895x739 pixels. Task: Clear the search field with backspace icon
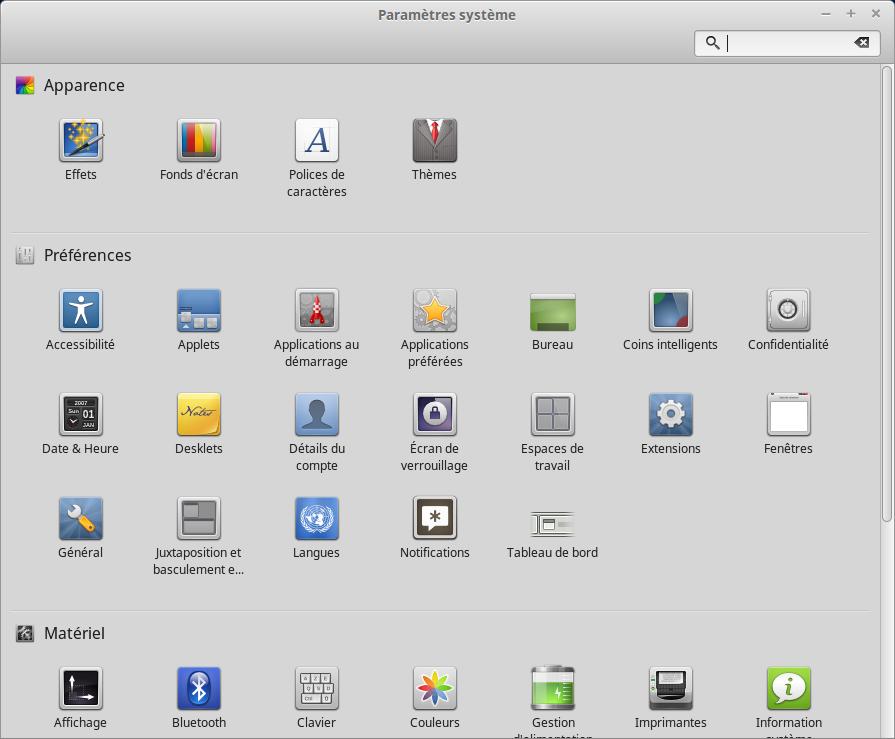pyautogui.click(x=861, y=43)
